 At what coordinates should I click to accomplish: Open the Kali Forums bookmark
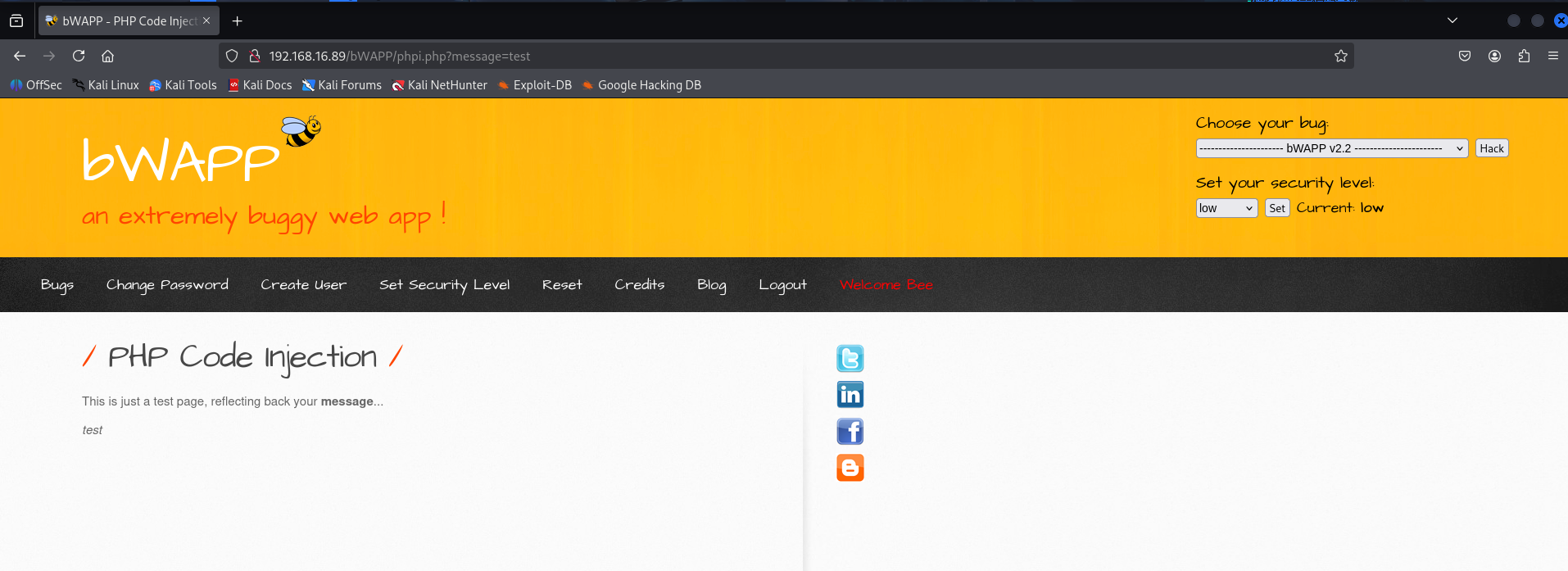(x=342, y=85)
